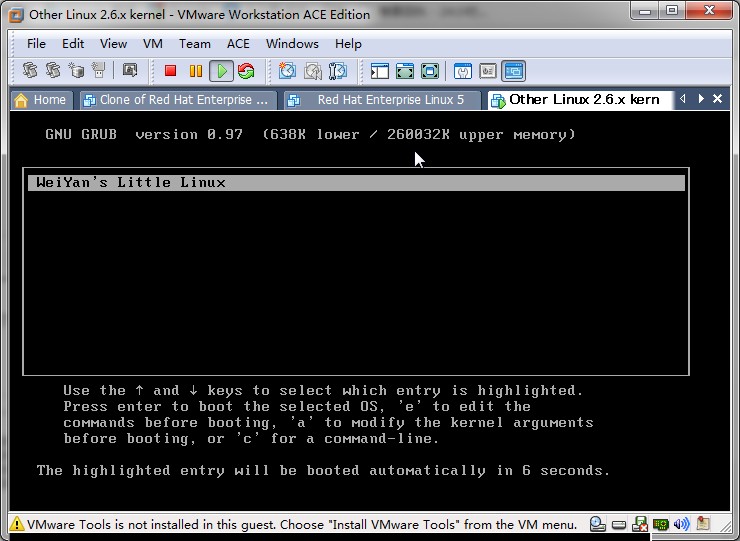Select the Other Linux 2.6.x kern tab
Image resolution: width=740 pixels, height=541 pixels.
[x=580, y=100]
